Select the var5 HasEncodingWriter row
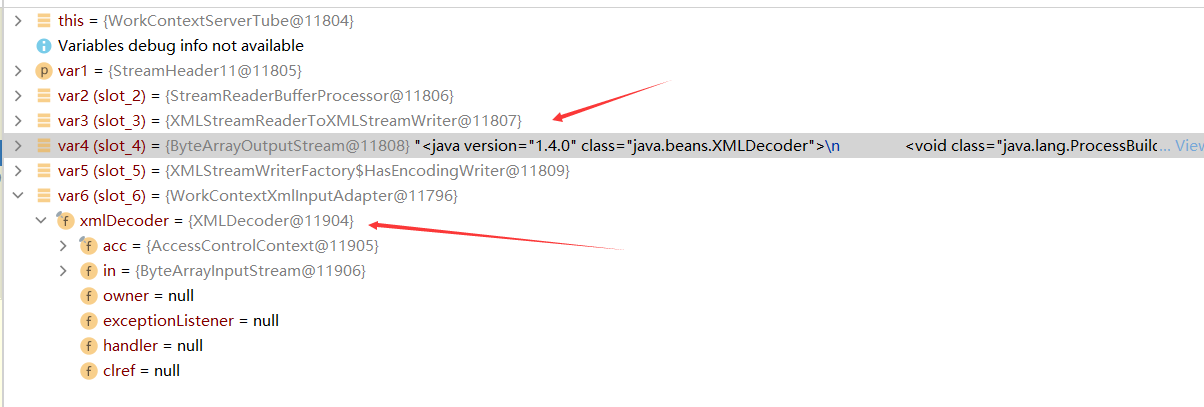The height and width of the screenshot is (407, 1204). 602,170
